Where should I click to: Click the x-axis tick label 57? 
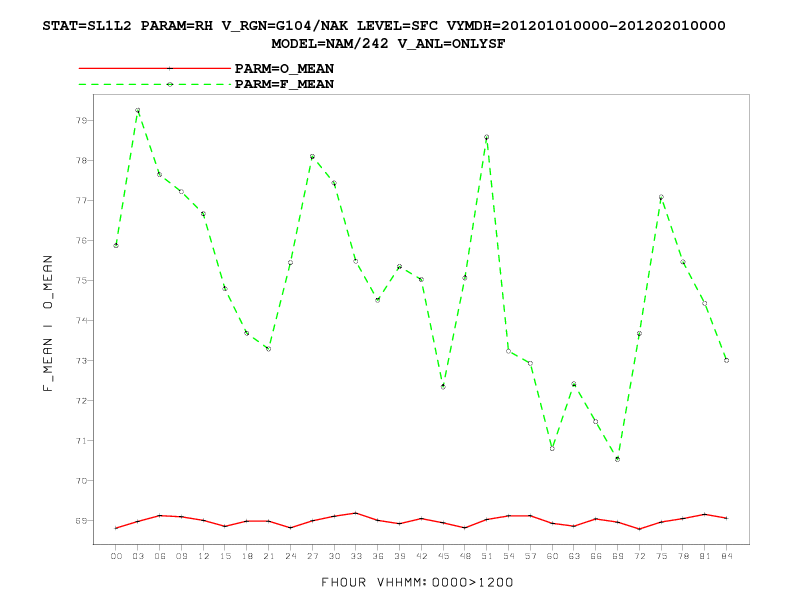530,556
